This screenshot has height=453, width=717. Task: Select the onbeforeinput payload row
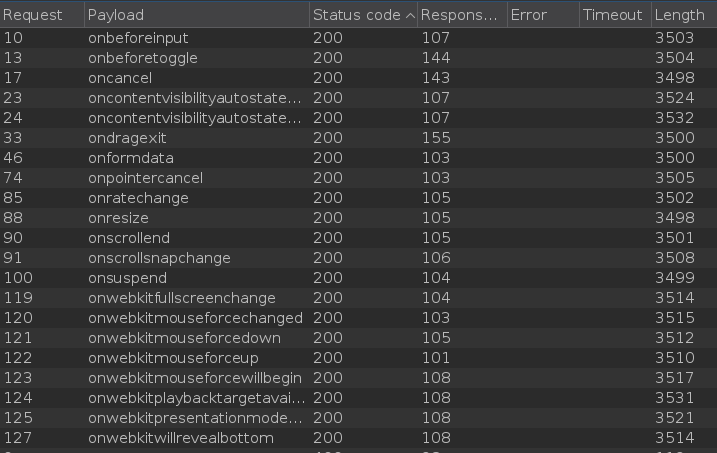pos(138,38)
